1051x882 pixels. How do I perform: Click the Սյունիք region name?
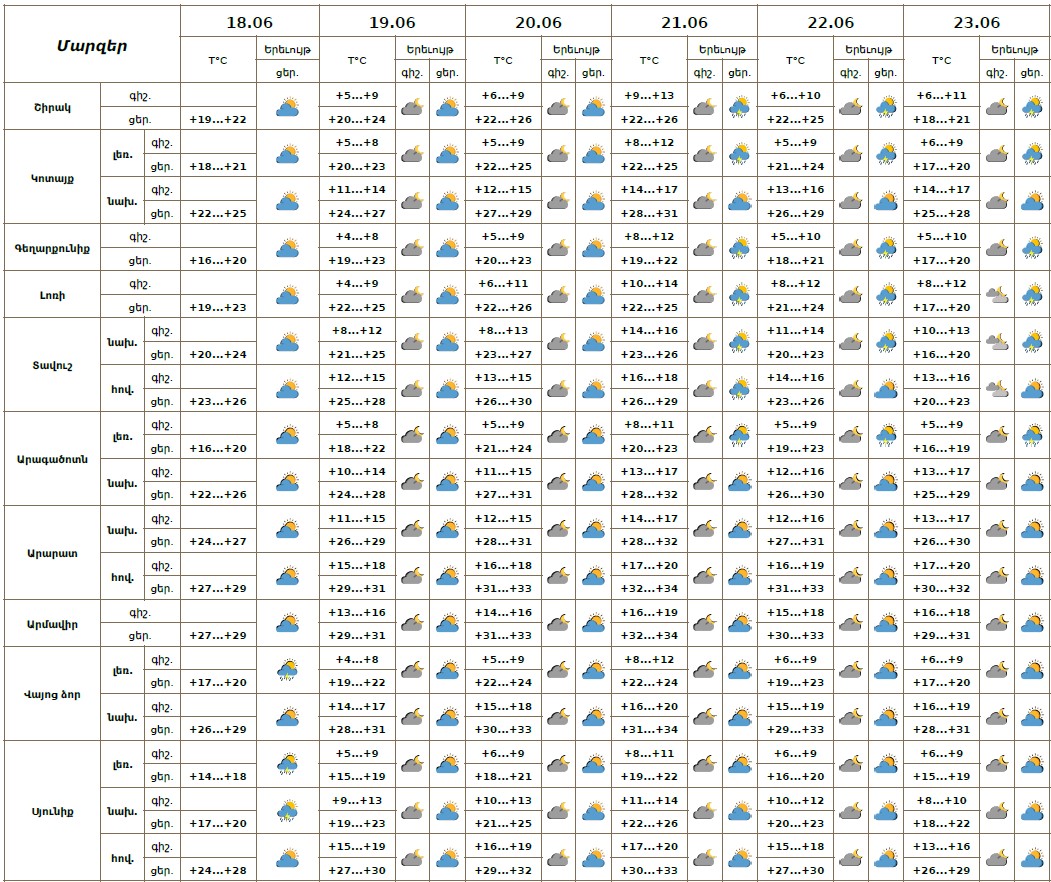pos(52,811)
